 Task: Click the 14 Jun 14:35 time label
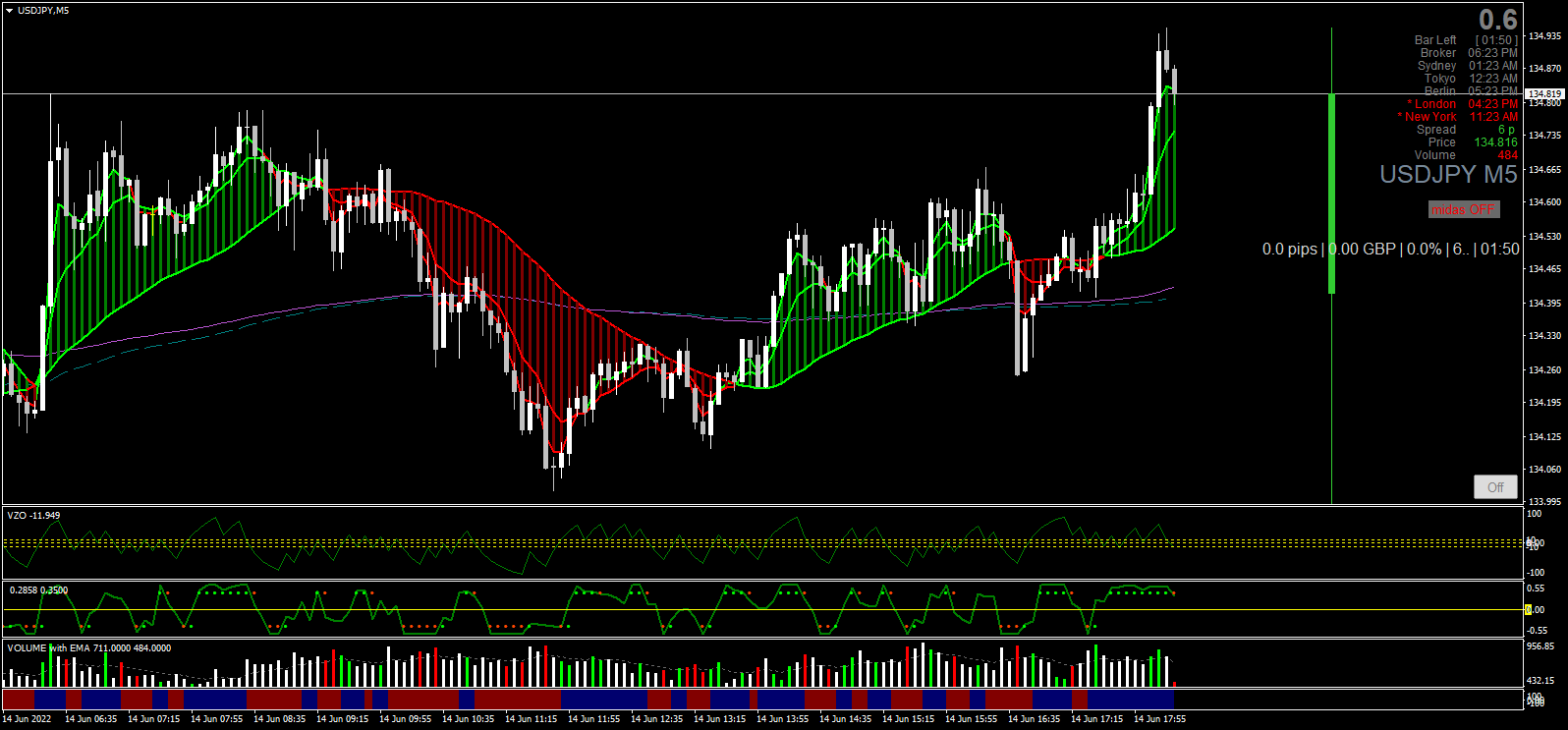coord(845,719)
